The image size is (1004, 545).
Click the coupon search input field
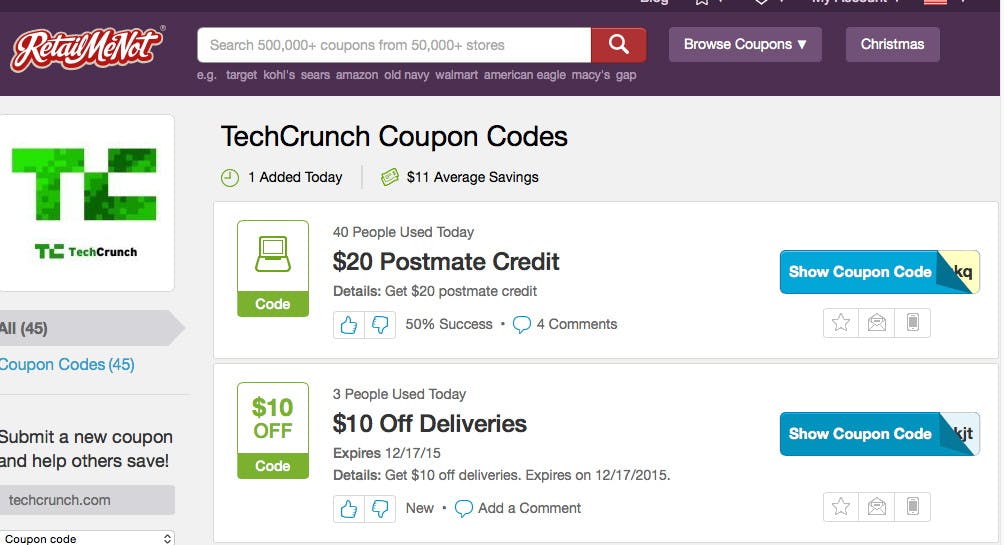tap(394, 45)
